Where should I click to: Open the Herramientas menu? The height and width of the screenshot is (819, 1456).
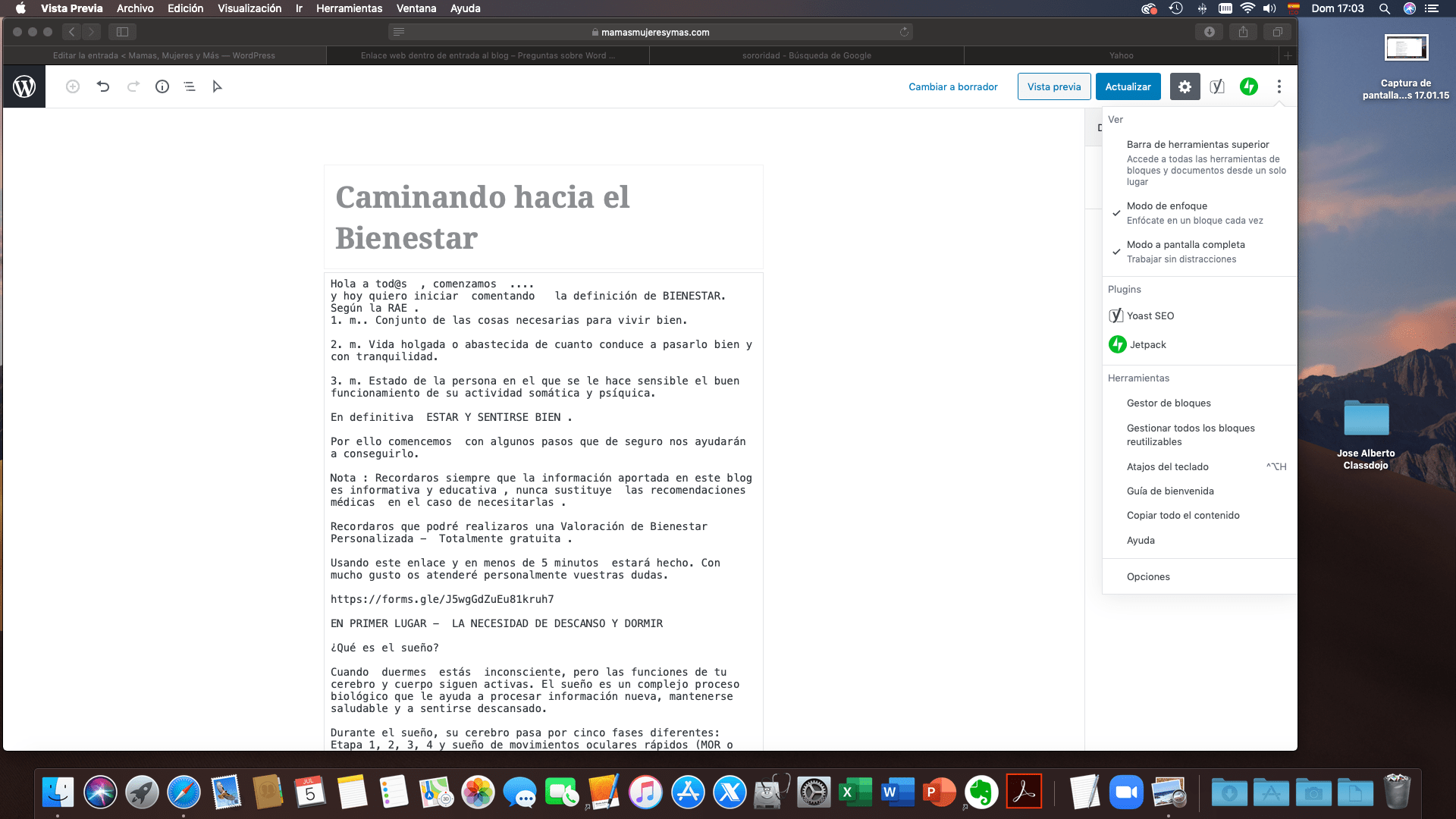(x=349, y=8)
